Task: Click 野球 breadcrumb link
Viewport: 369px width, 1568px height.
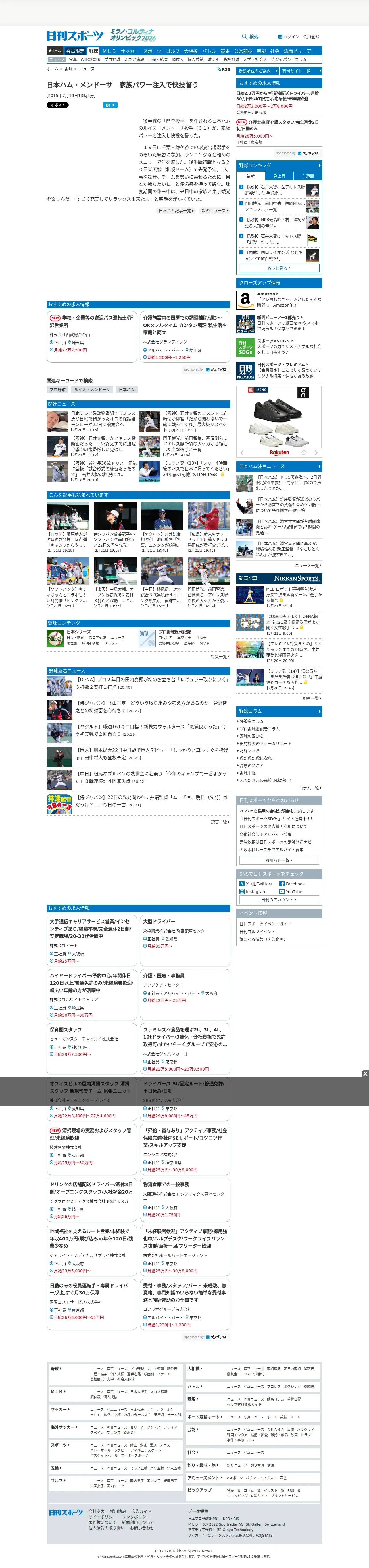Action: 68,69
